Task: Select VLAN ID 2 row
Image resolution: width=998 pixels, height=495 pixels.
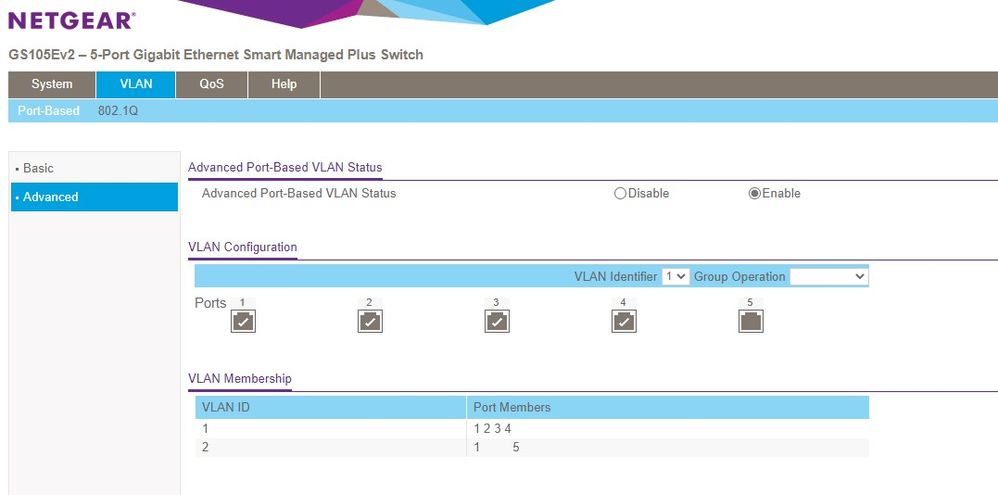Action: (531, 447)
